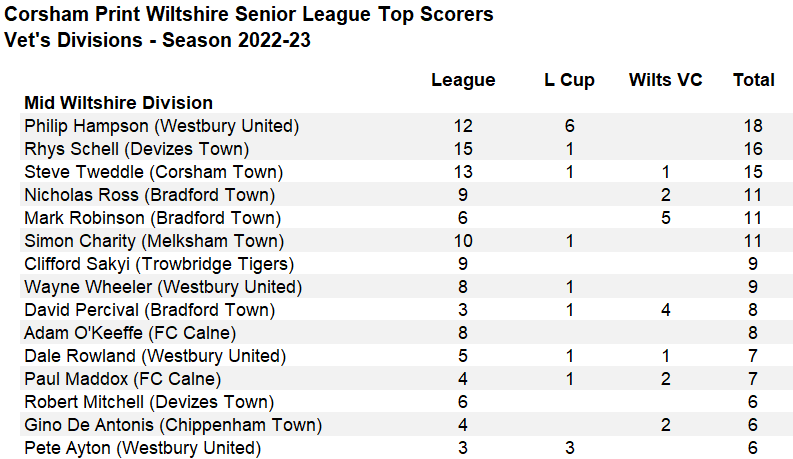This screenshot has height=459, width=793.
Task: Click Pete Ayton (Westbury United) name
Action: [142, 448]
